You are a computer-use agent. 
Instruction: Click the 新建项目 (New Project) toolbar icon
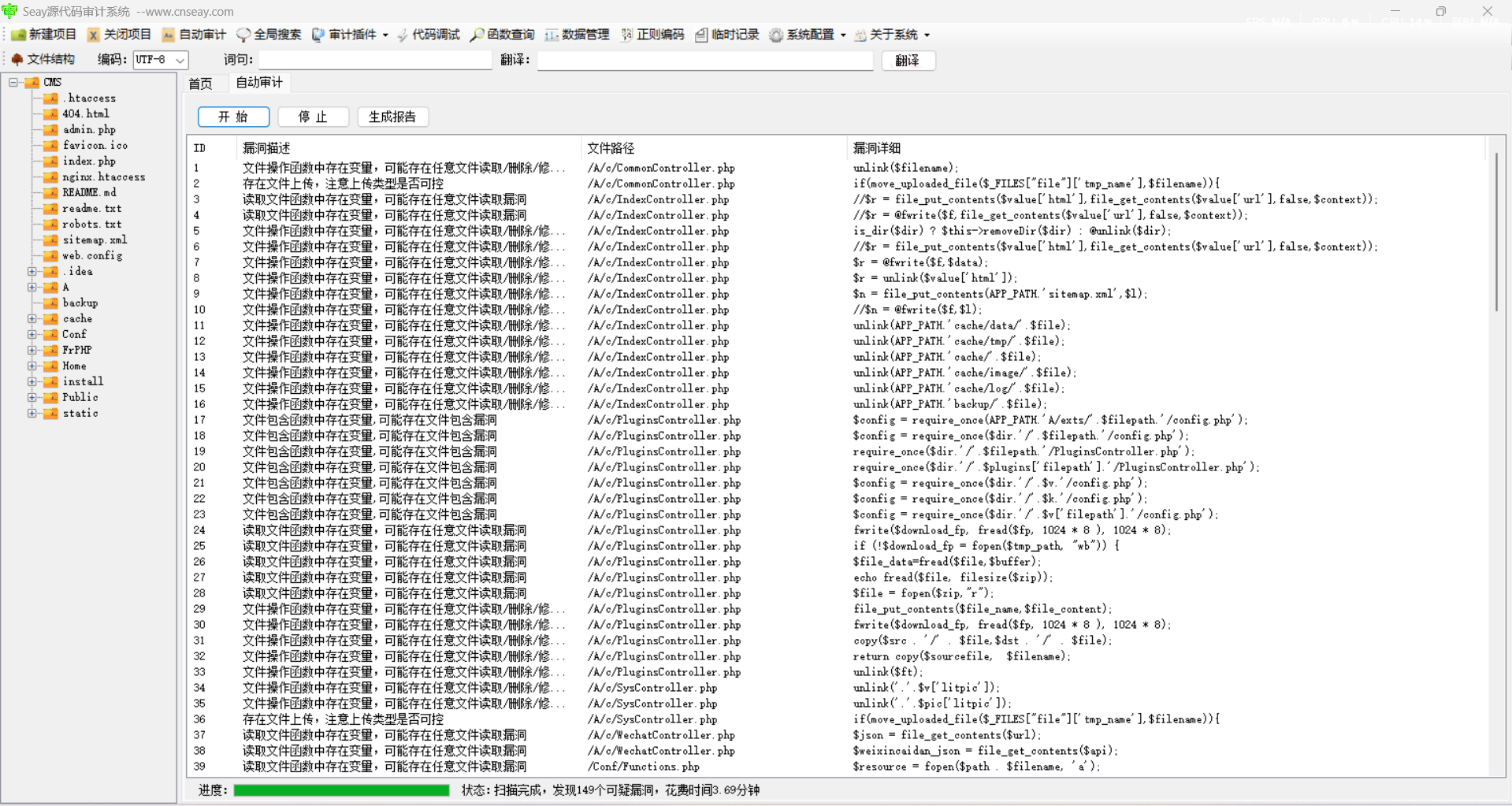(18, 35)
